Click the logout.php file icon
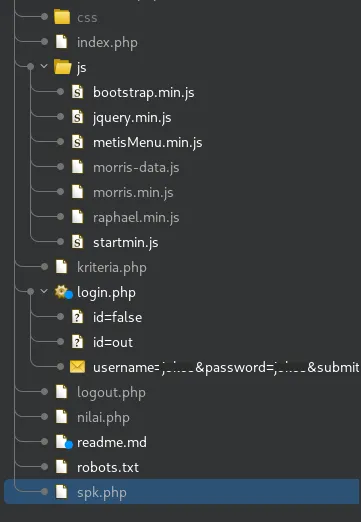The image size is (361, 522). [x=61, y=392]
